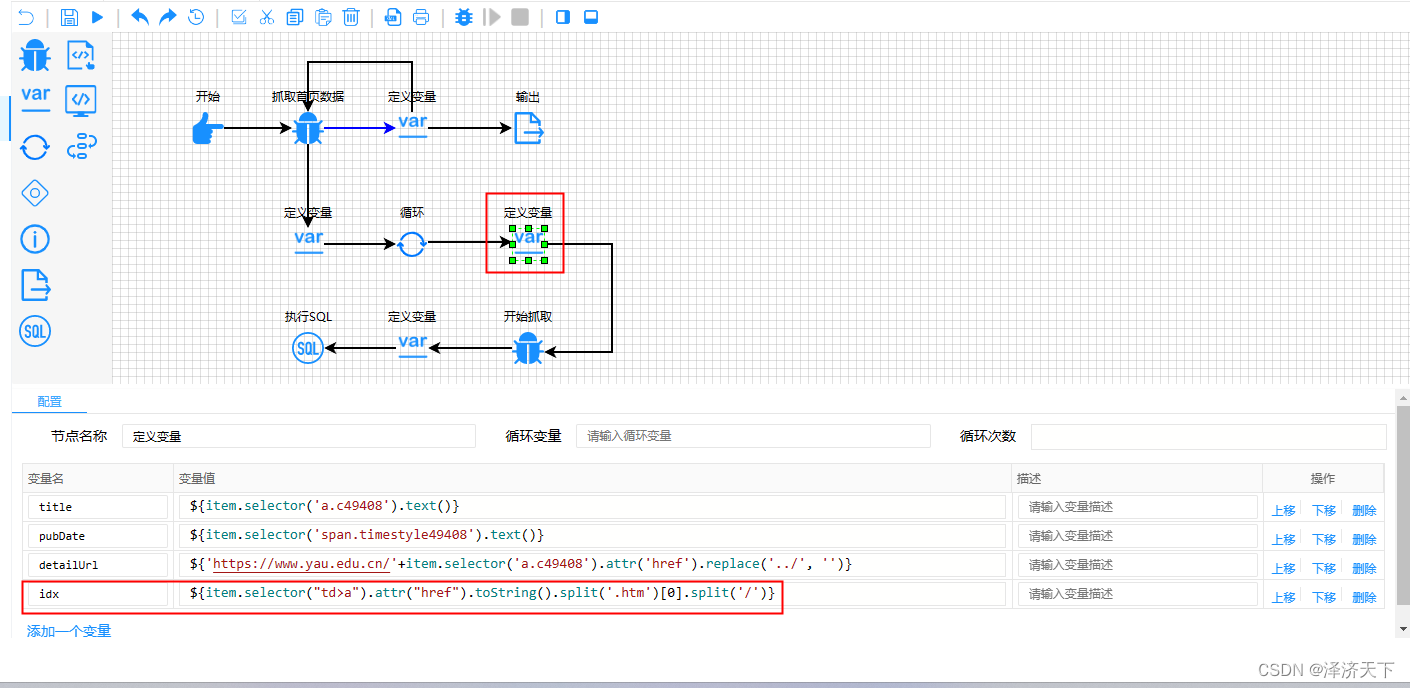Select the 定义变量 node left of 输出

pos(412,127)
